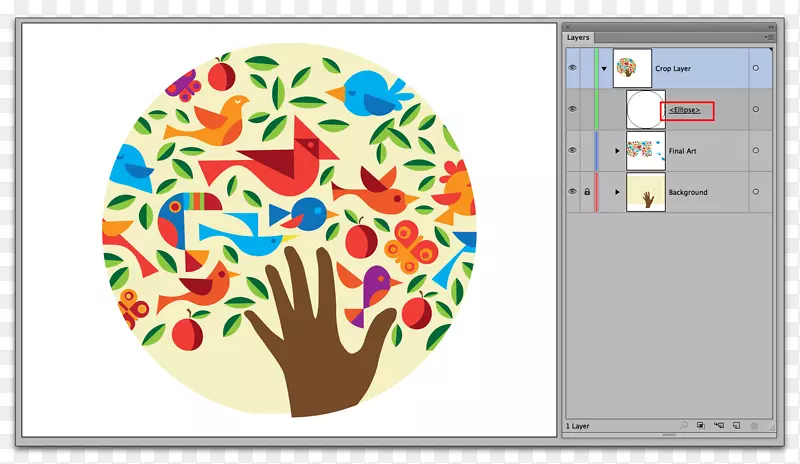Click target circle for Ellipse sublayer
The width and height of the screenshot is (800, 464).
pyautogui.click(x=756, y=109)
